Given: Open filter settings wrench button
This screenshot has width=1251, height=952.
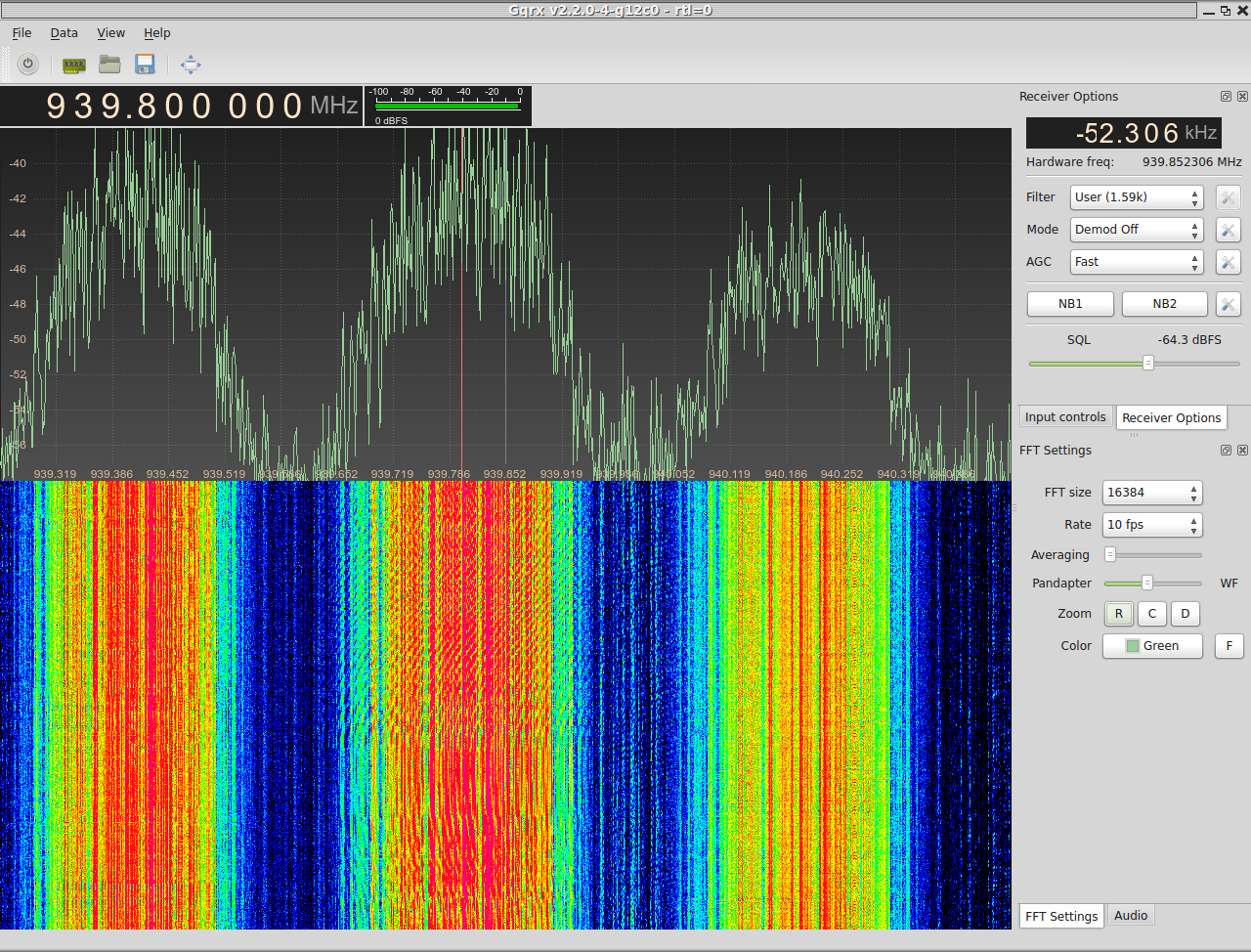Looking at the screenshot, I should coord(1228,197).
